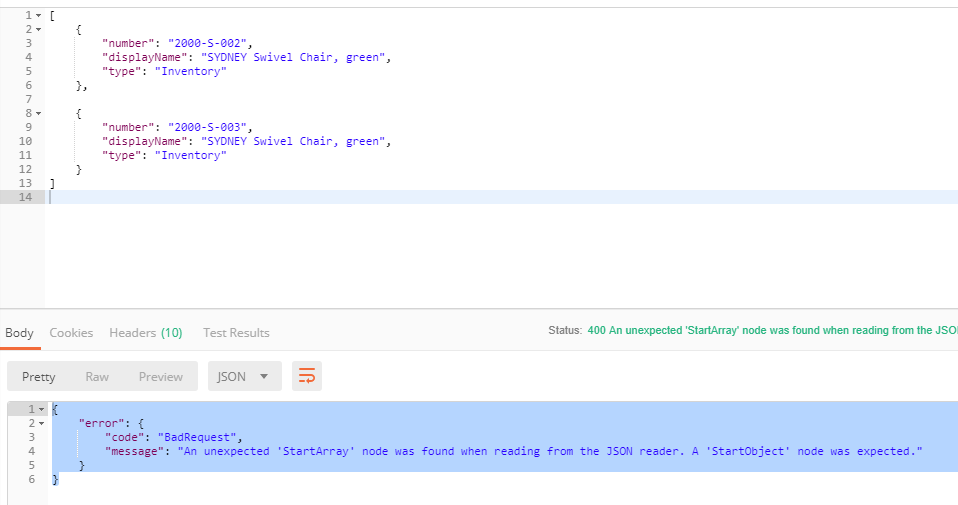Viewport: 958px width, 505px height.
Task: Click the "message" key in the response
Action: [134, 451]
